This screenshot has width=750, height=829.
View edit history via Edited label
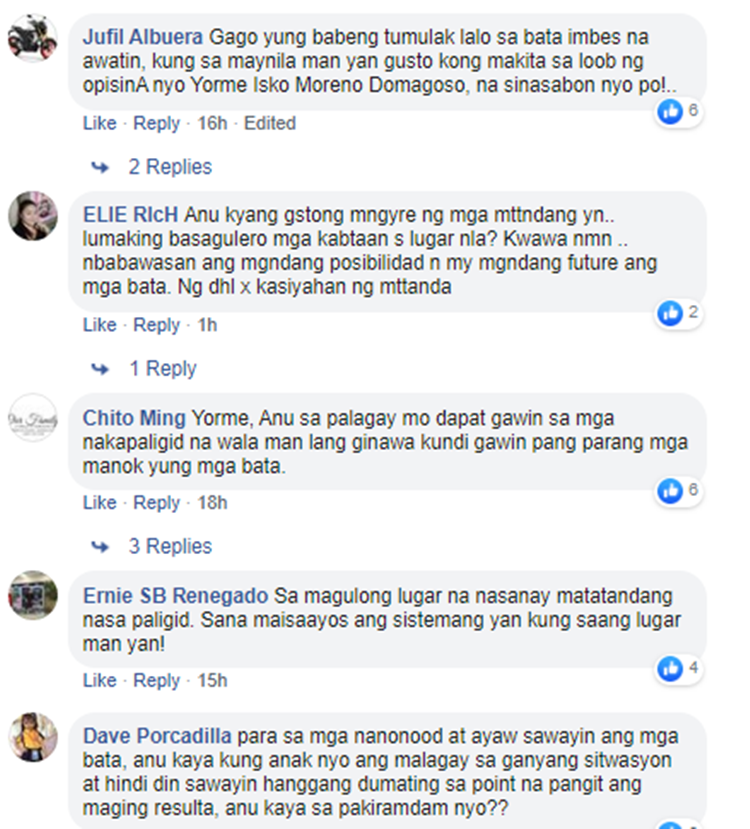pyautogui.click(x=270, y=123)
